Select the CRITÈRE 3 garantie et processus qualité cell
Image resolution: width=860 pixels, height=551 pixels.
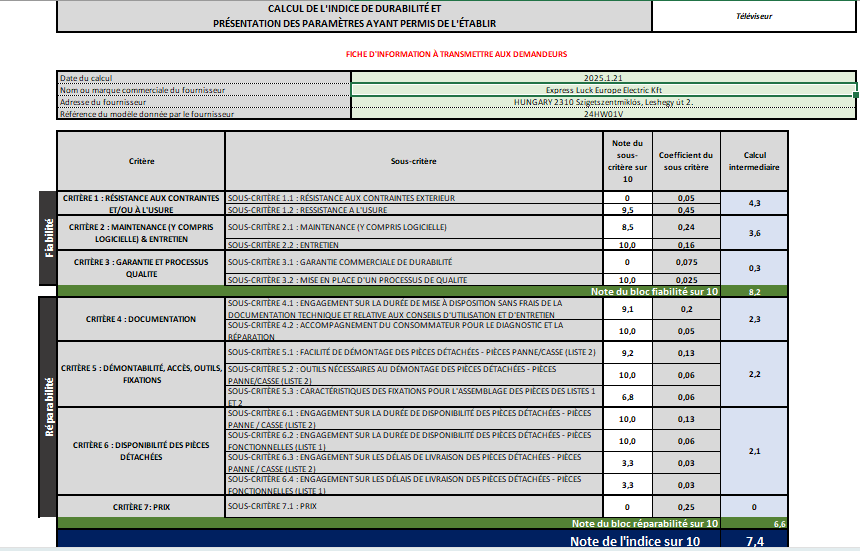[x=142, y=268]
